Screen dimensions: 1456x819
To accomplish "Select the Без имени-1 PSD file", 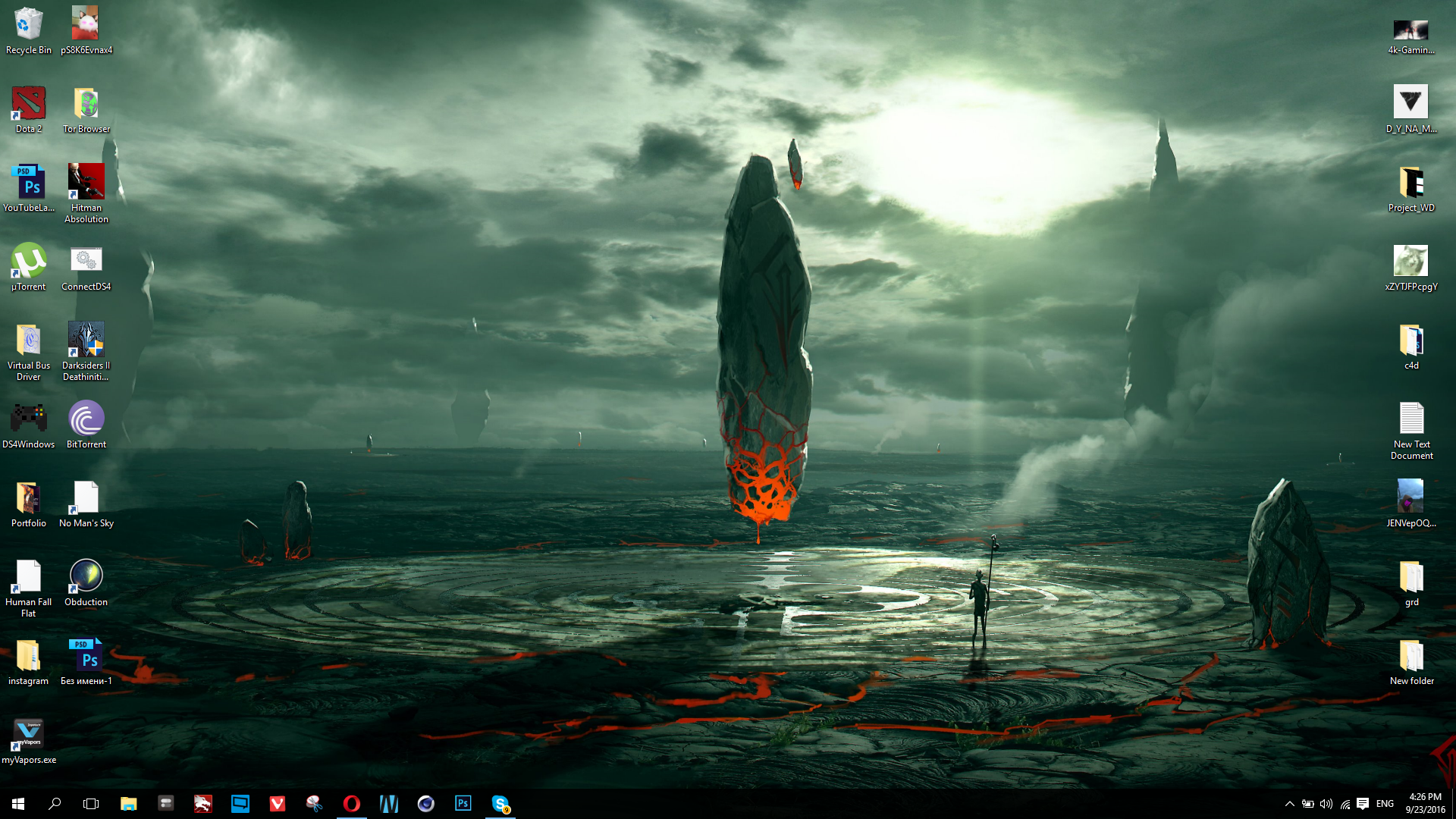I will (x=86, y=662).
